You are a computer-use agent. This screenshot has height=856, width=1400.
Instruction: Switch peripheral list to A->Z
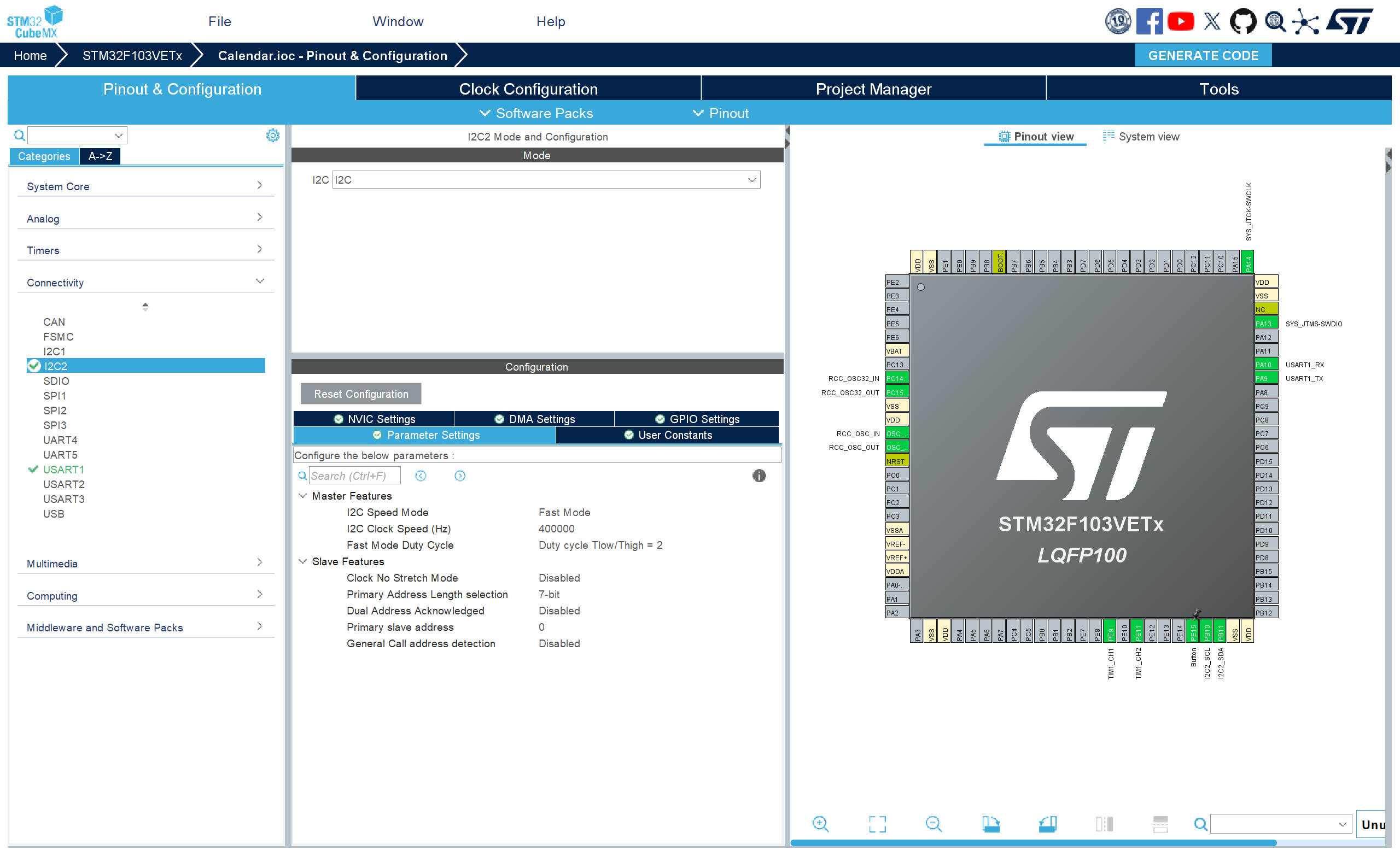click(100, 156)
